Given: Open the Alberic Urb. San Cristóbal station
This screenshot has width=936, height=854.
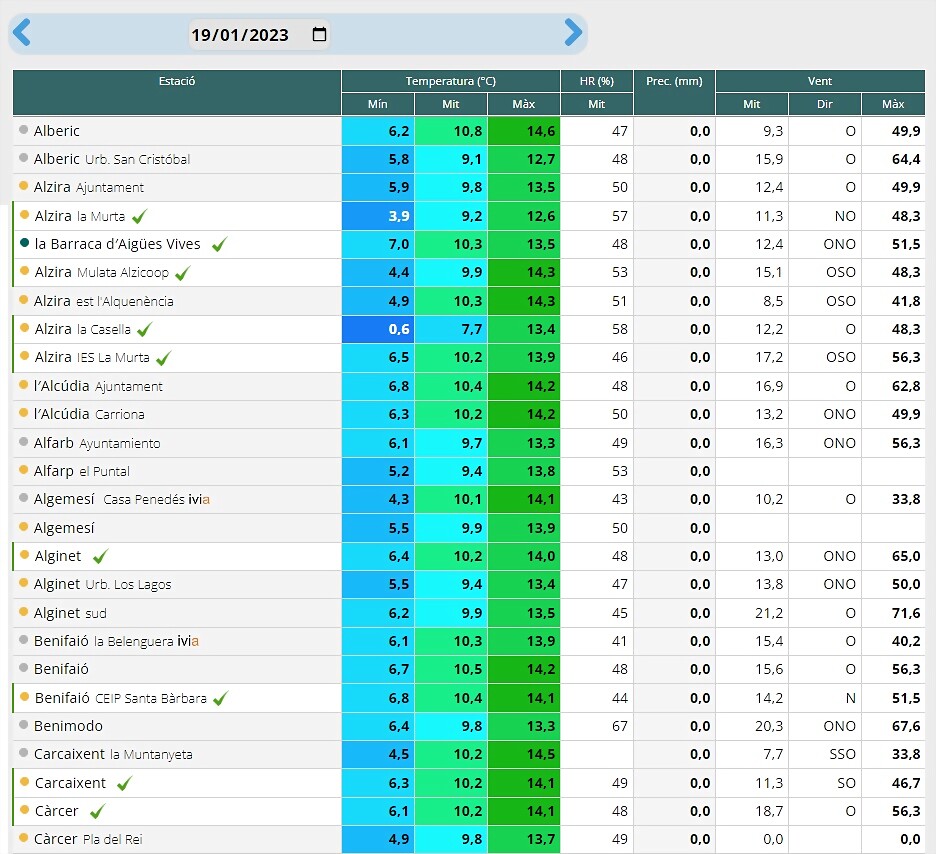Looking at the screenshot, I should 112,159.
